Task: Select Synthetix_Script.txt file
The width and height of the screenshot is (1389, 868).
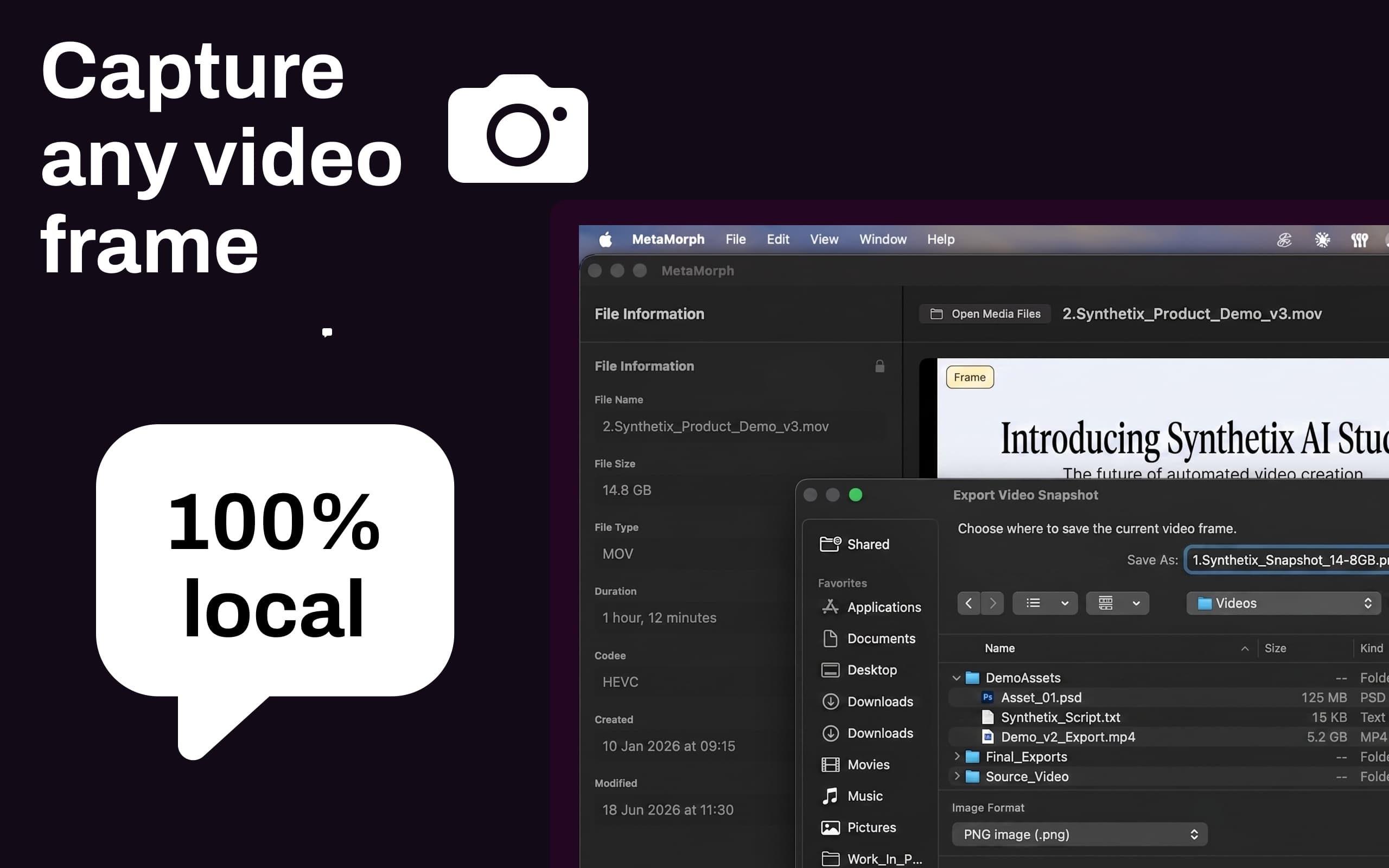Action: pyautogui.click(x=1169, y=718)
